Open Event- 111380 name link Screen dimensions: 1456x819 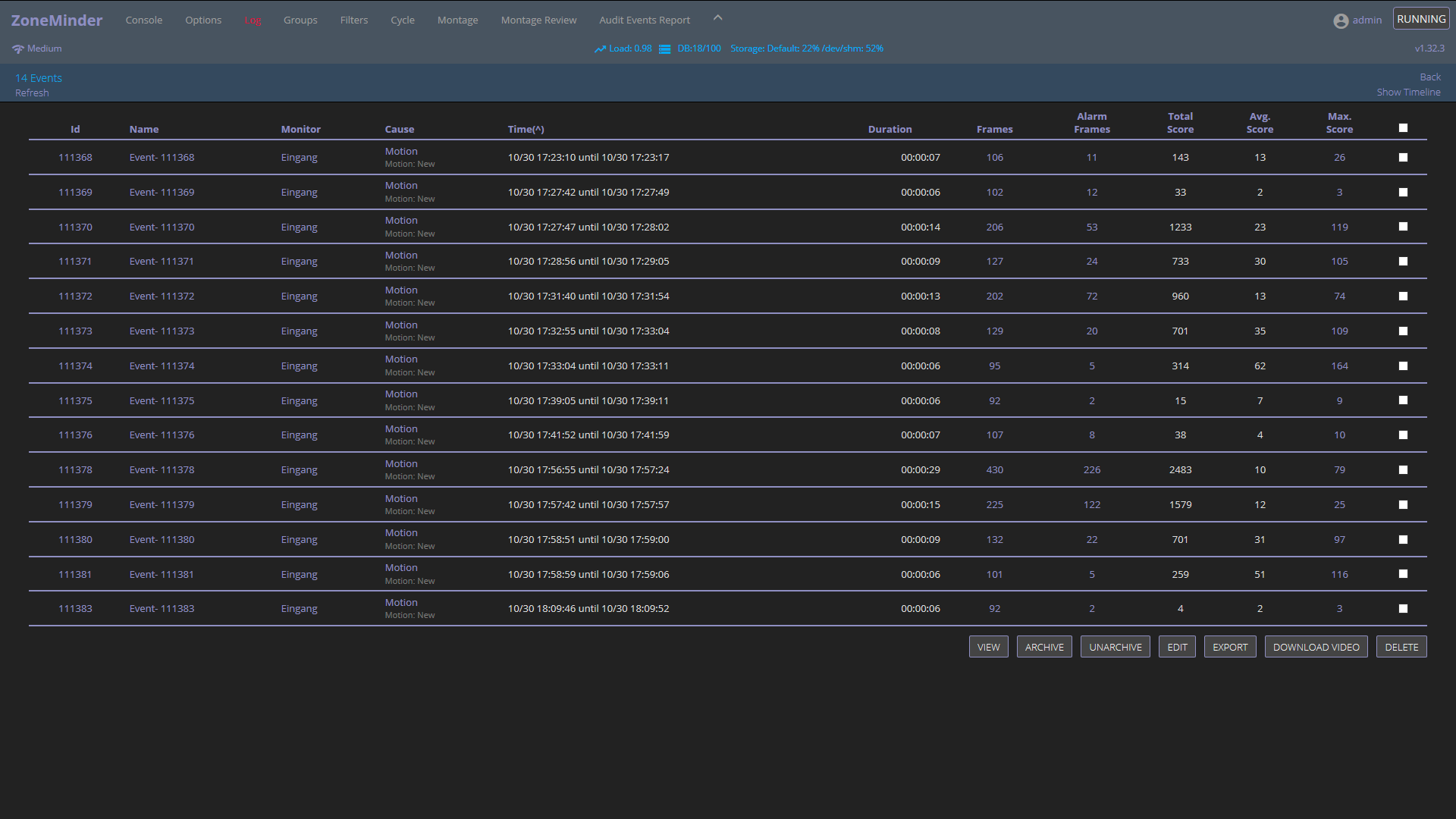point(162,540)
